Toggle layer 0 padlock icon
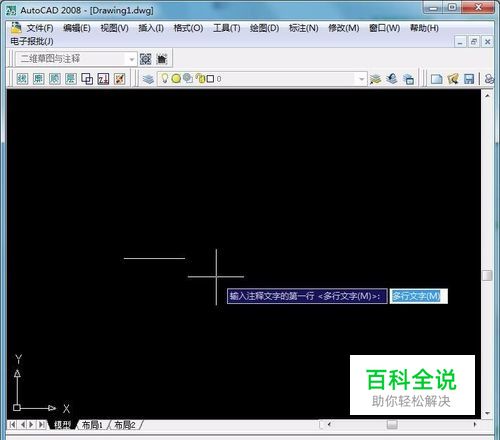Image resolution: width=500 pixels, height=440 pixels. (200, 78)
